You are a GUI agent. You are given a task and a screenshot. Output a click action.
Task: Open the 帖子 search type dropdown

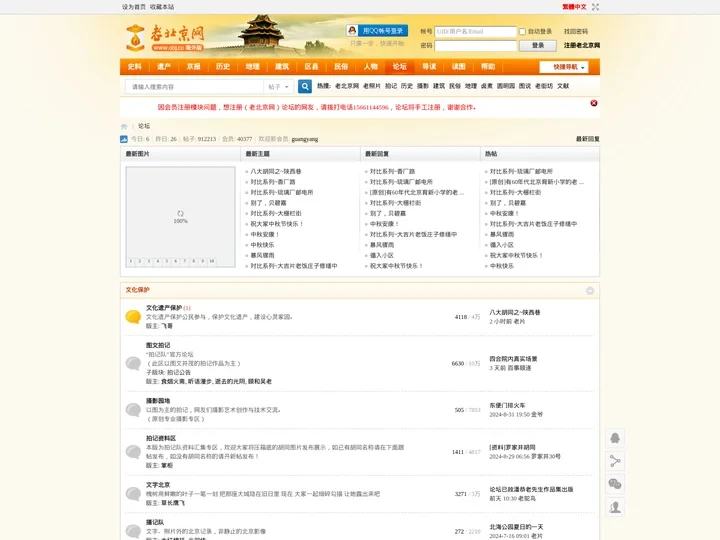(278, 87)
